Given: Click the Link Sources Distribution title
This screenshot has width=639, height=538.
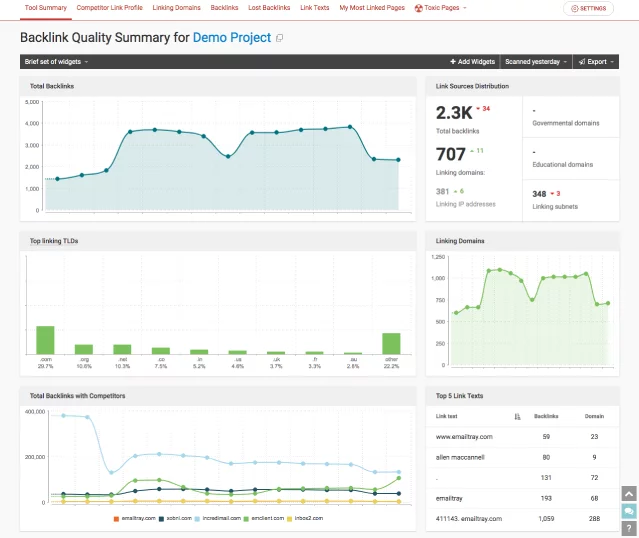Looking at the screenshot, I should coord(472,86).
